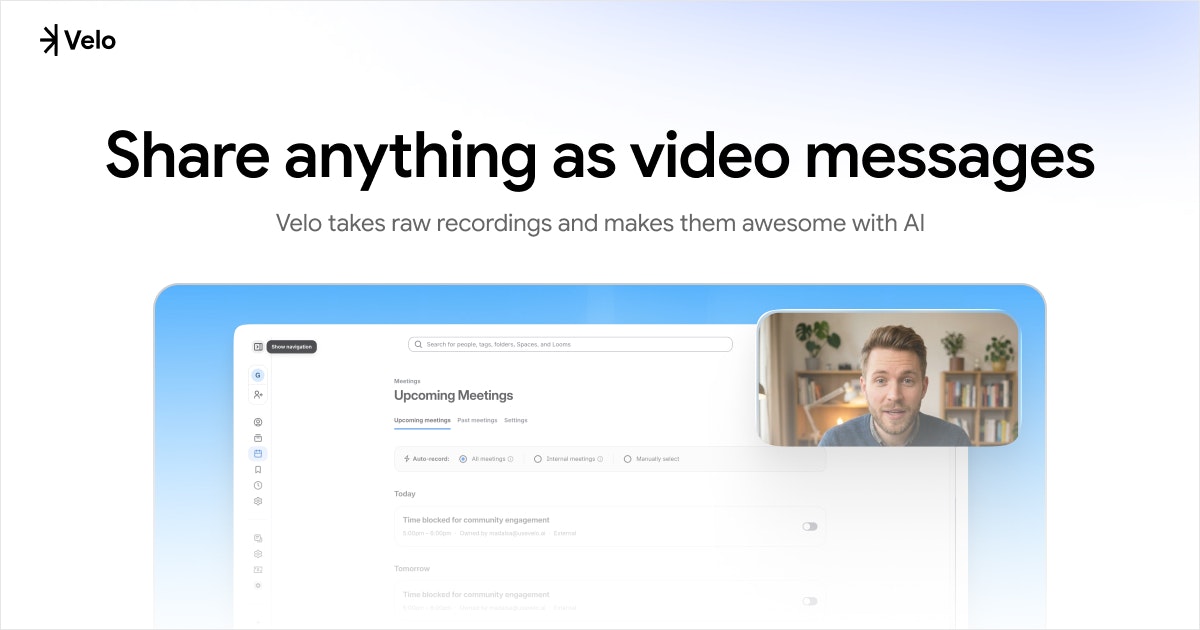Image resolution: width=1200 pixels, height=630 pixels.
Task: Click the Velo logo
Action: click(78, 41)
